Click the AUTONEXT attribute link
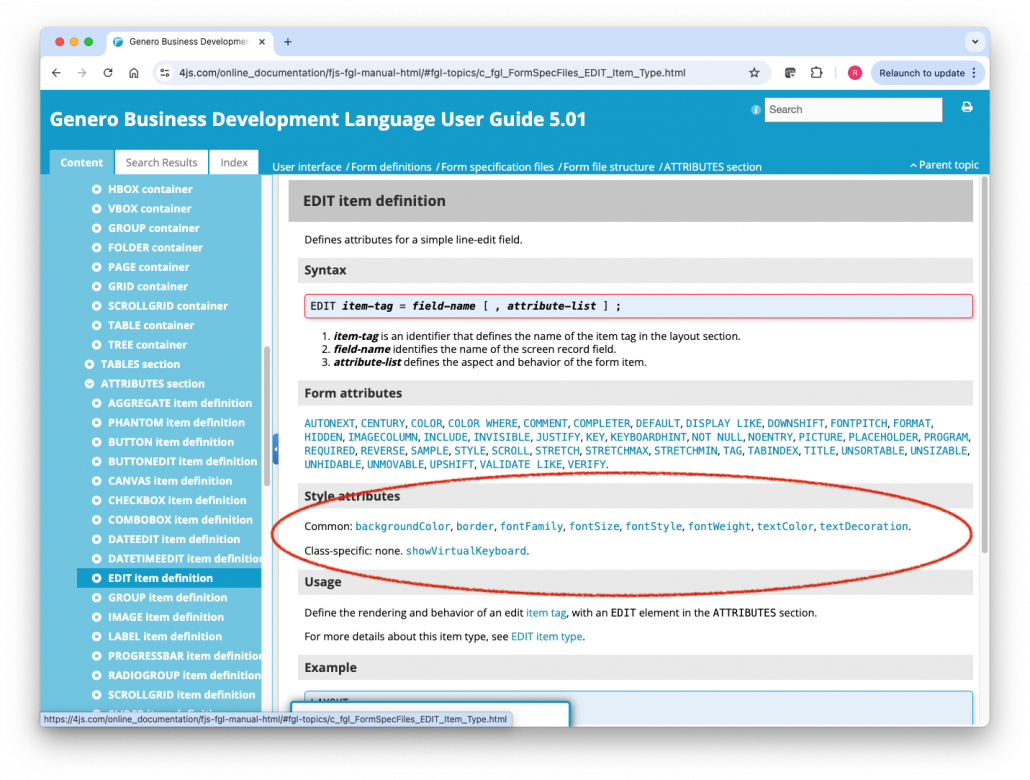The image size is (1030, 780). (329, 423)
